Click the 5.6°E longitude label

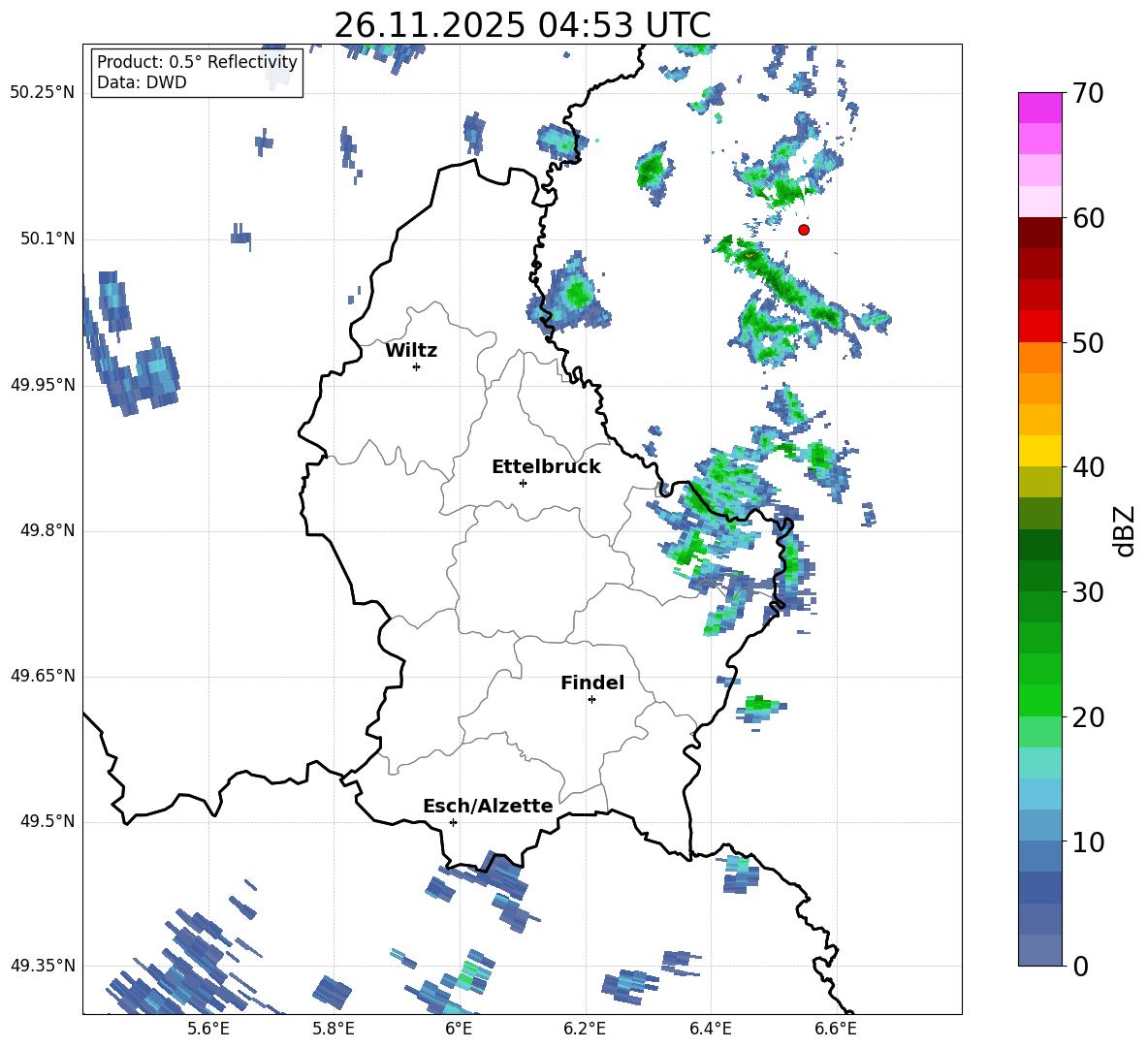coord(208,1029)
